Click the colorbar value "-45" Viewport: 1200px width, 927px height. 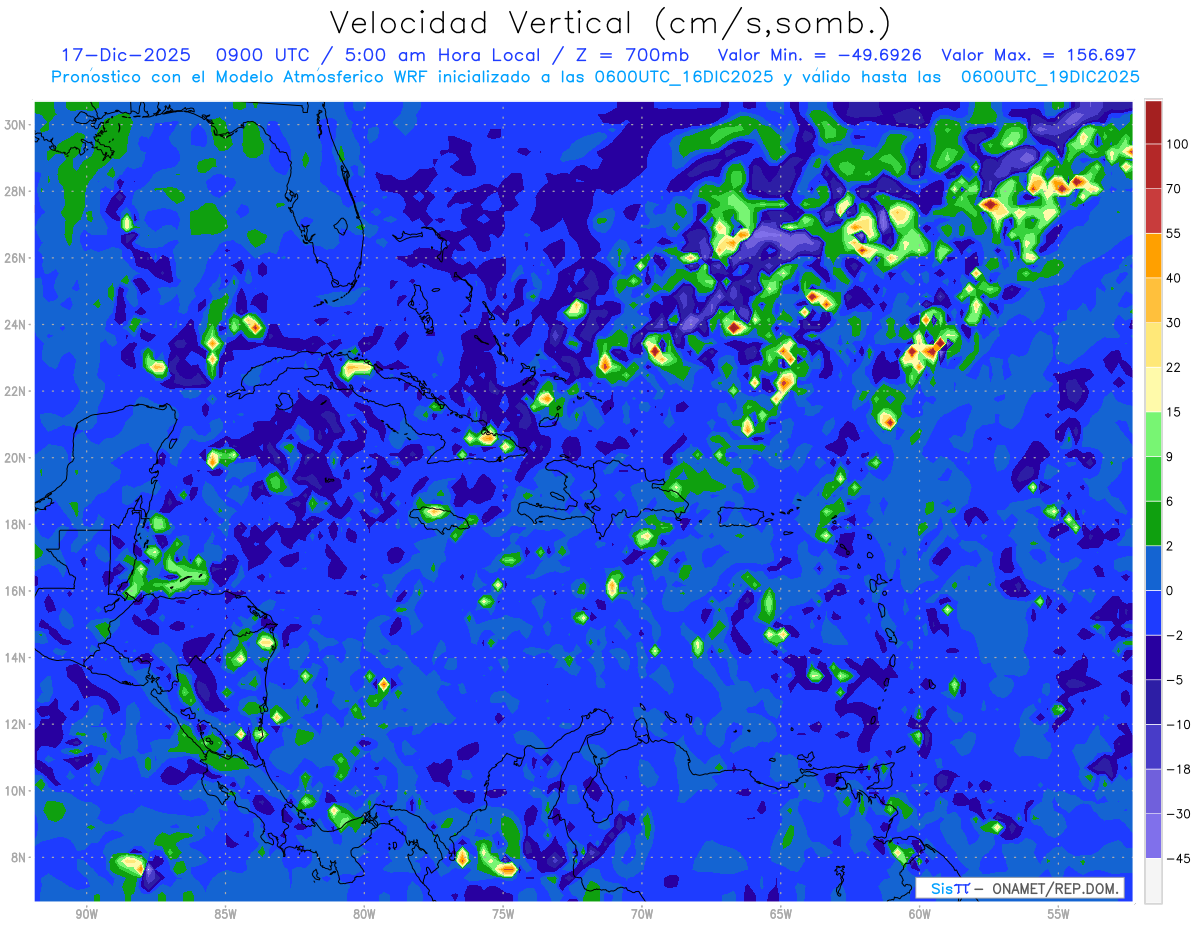point(1177,858)
